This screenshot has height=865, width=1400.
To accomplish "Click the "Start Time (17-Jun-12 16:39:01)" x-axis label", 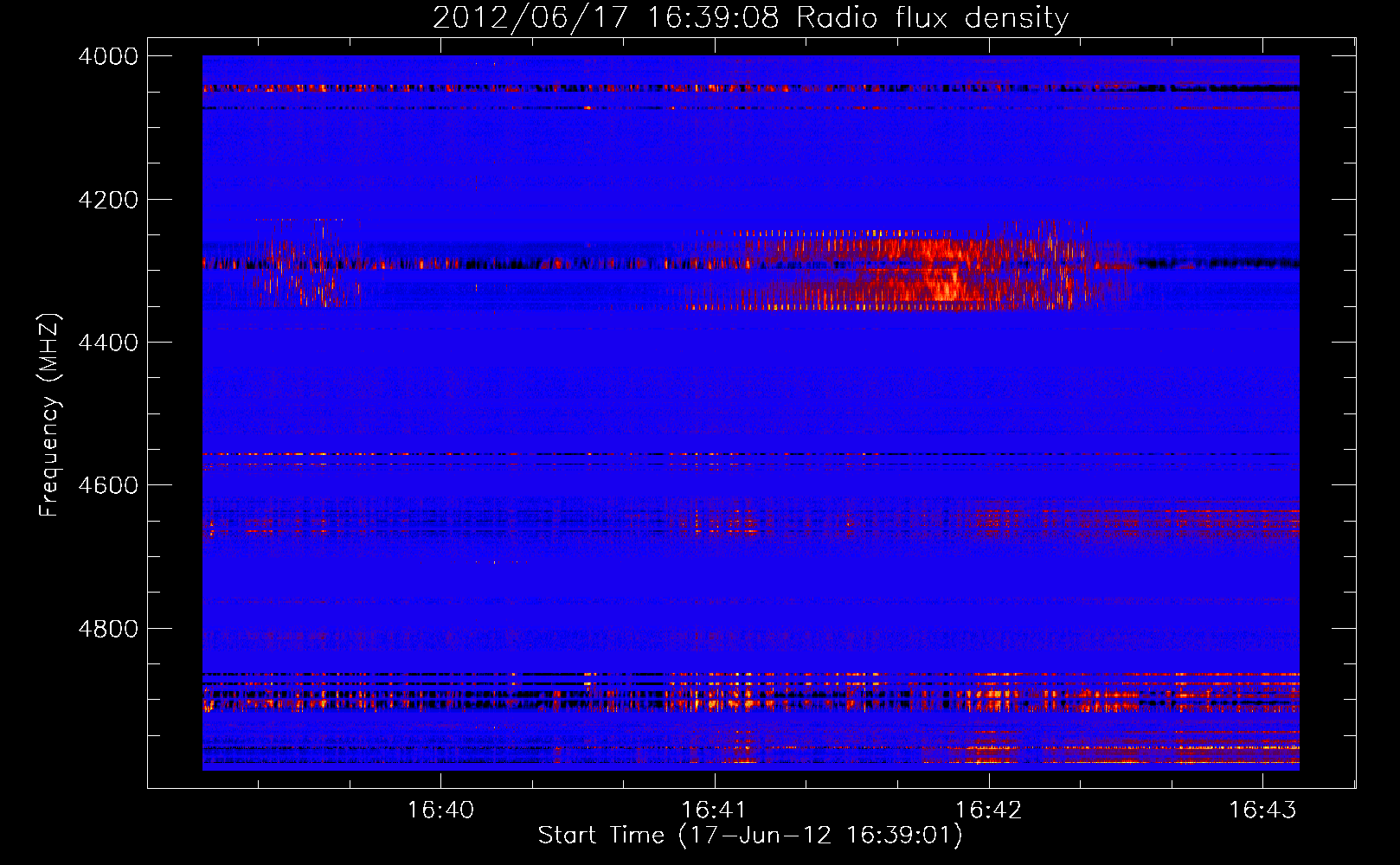I will click(x=750, y=836).
